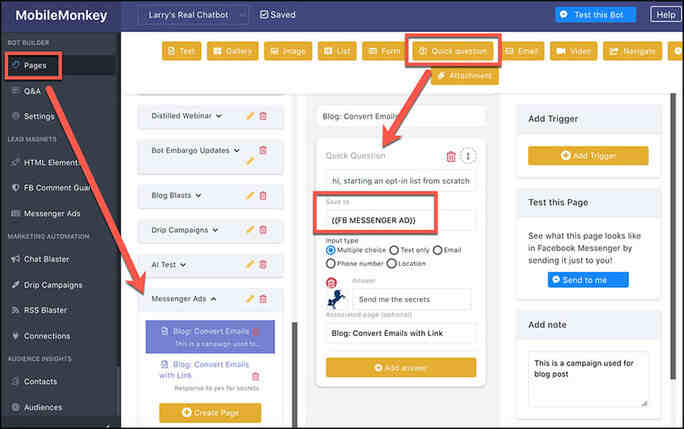Edit the AI Test folder name
This screenshot has width=684, height=429.
[x=250, y=264]
